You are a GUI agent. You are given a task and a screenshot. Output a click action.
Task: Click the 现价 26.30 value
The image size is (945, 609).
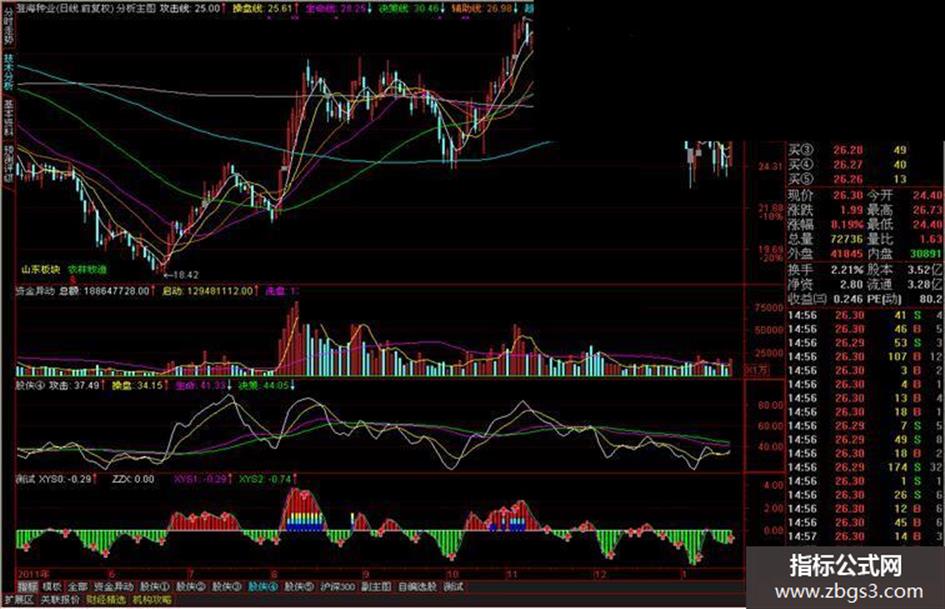click(847, 195)
